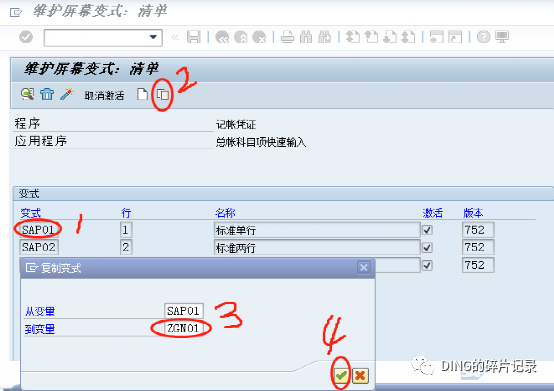Click the Save diskette icon
This screenshot has width=554, height=391.
[194, 37]
